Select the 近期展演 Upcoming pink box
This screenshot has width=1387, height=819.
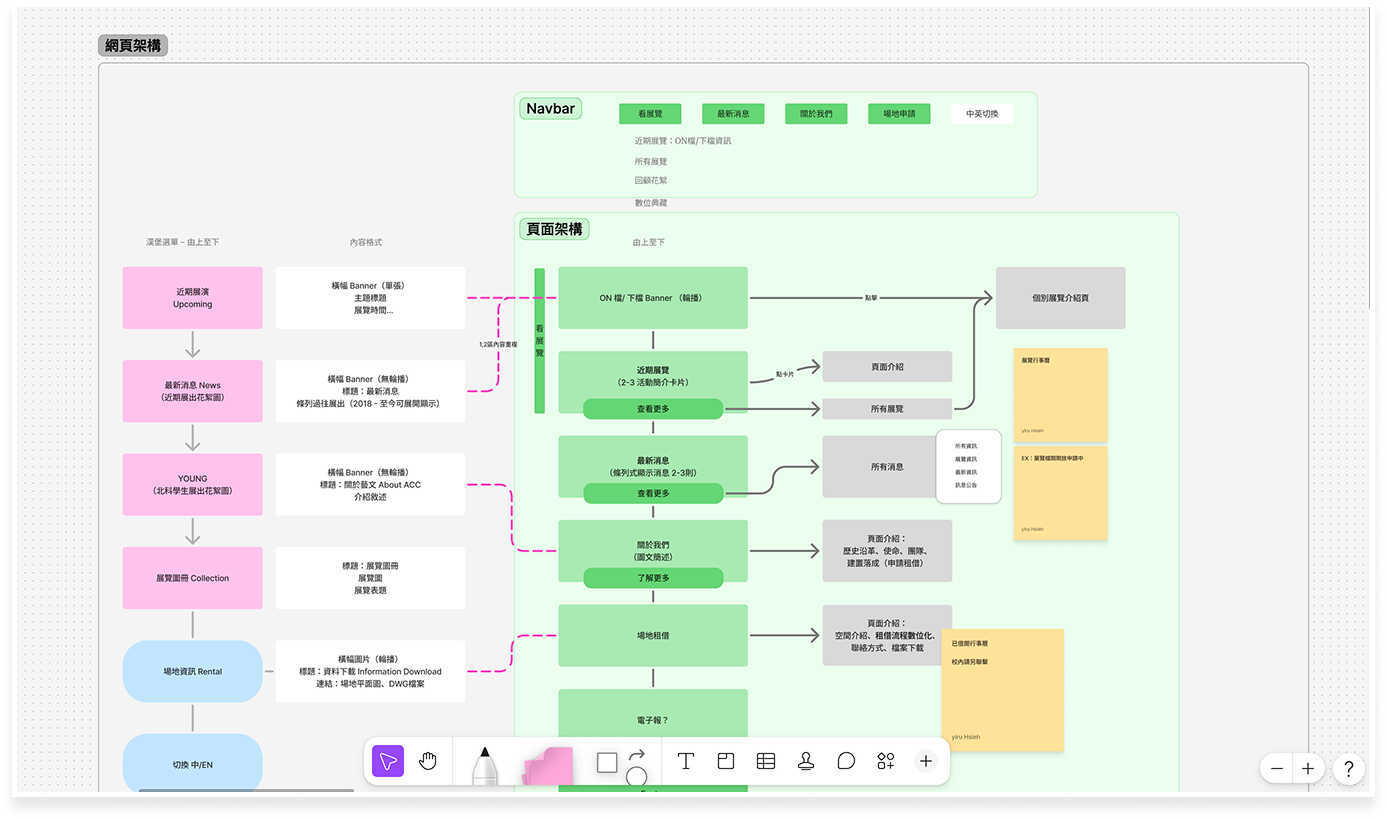[x=193, y=298]
